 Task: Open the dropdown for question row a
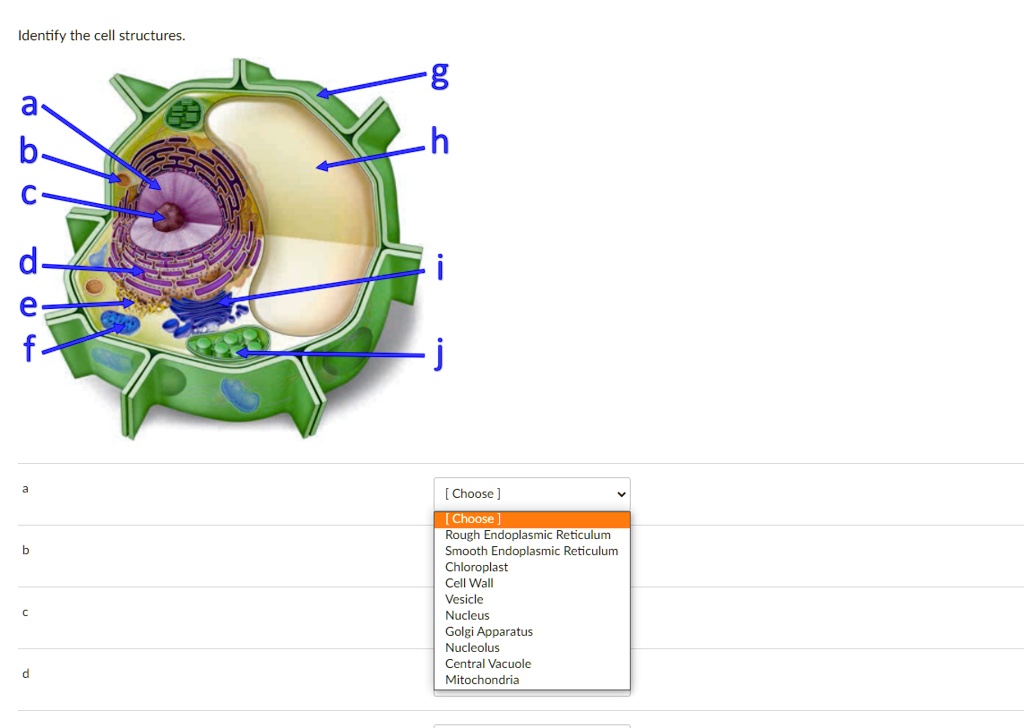click(531, 493)
